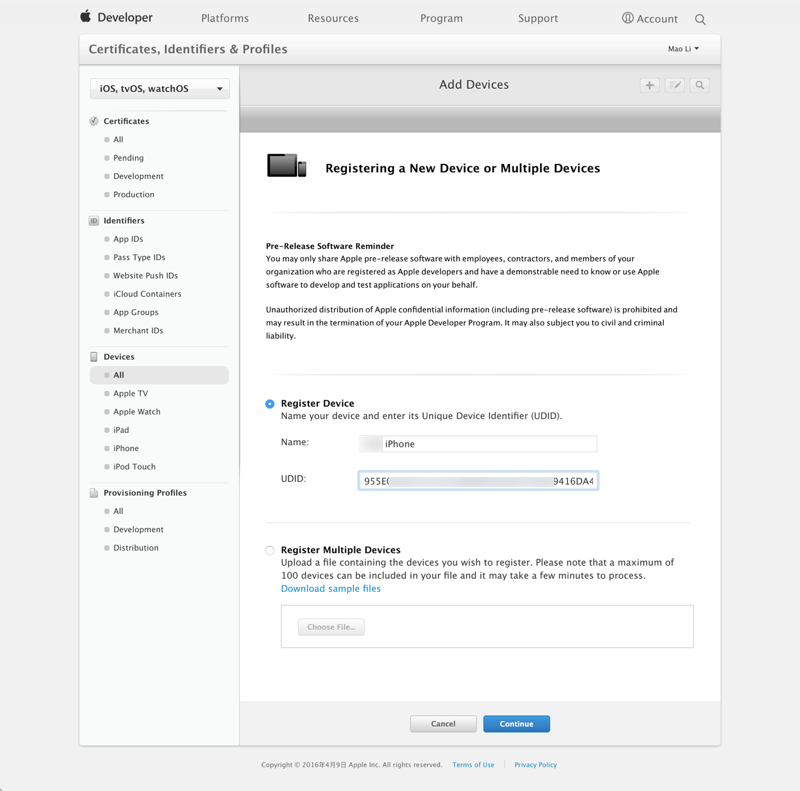
Task: Click the Devices heading in sidebar
Action: [x=119, y=357]
